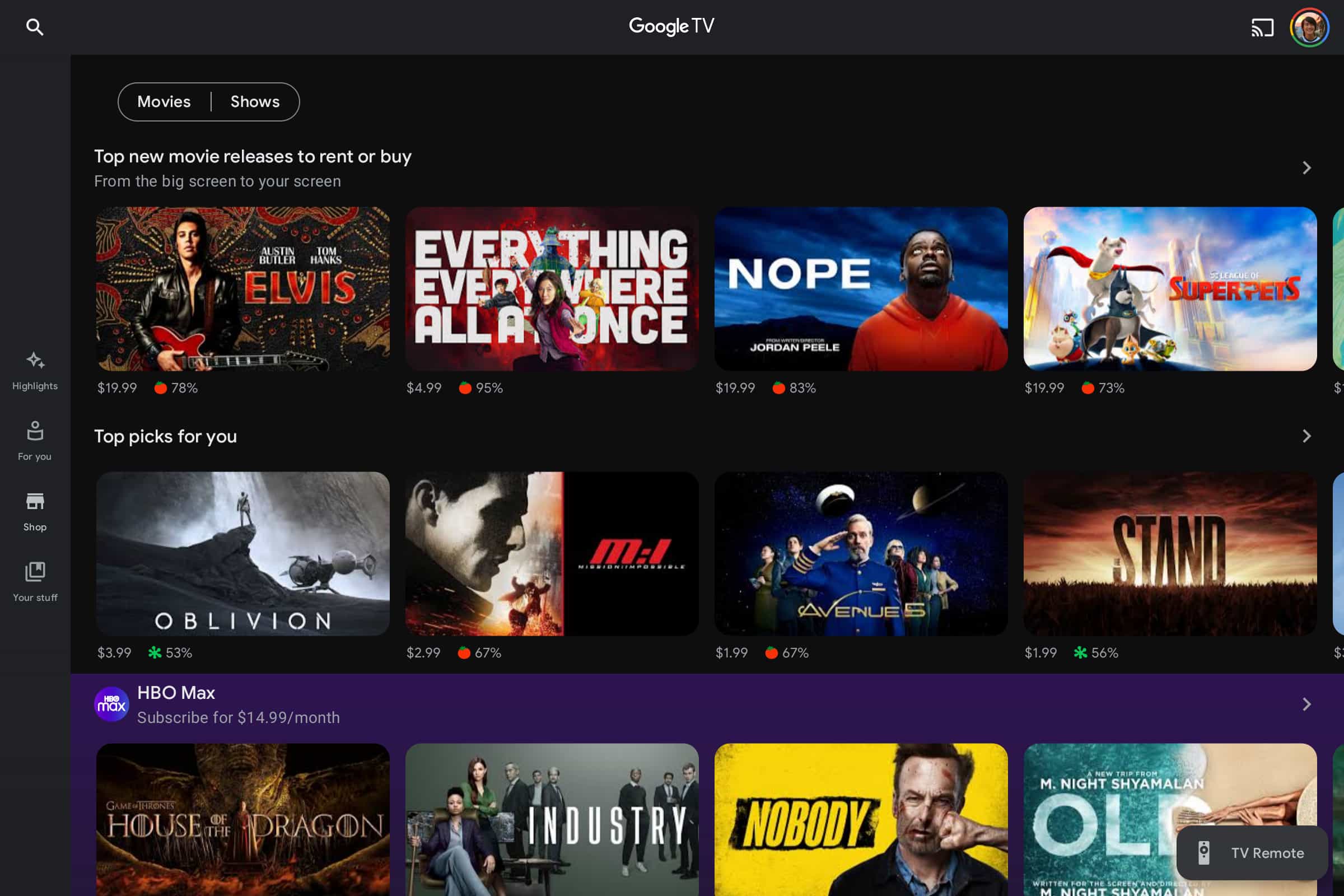Expand the HBO Max row chevron

tap(1306, 704)
